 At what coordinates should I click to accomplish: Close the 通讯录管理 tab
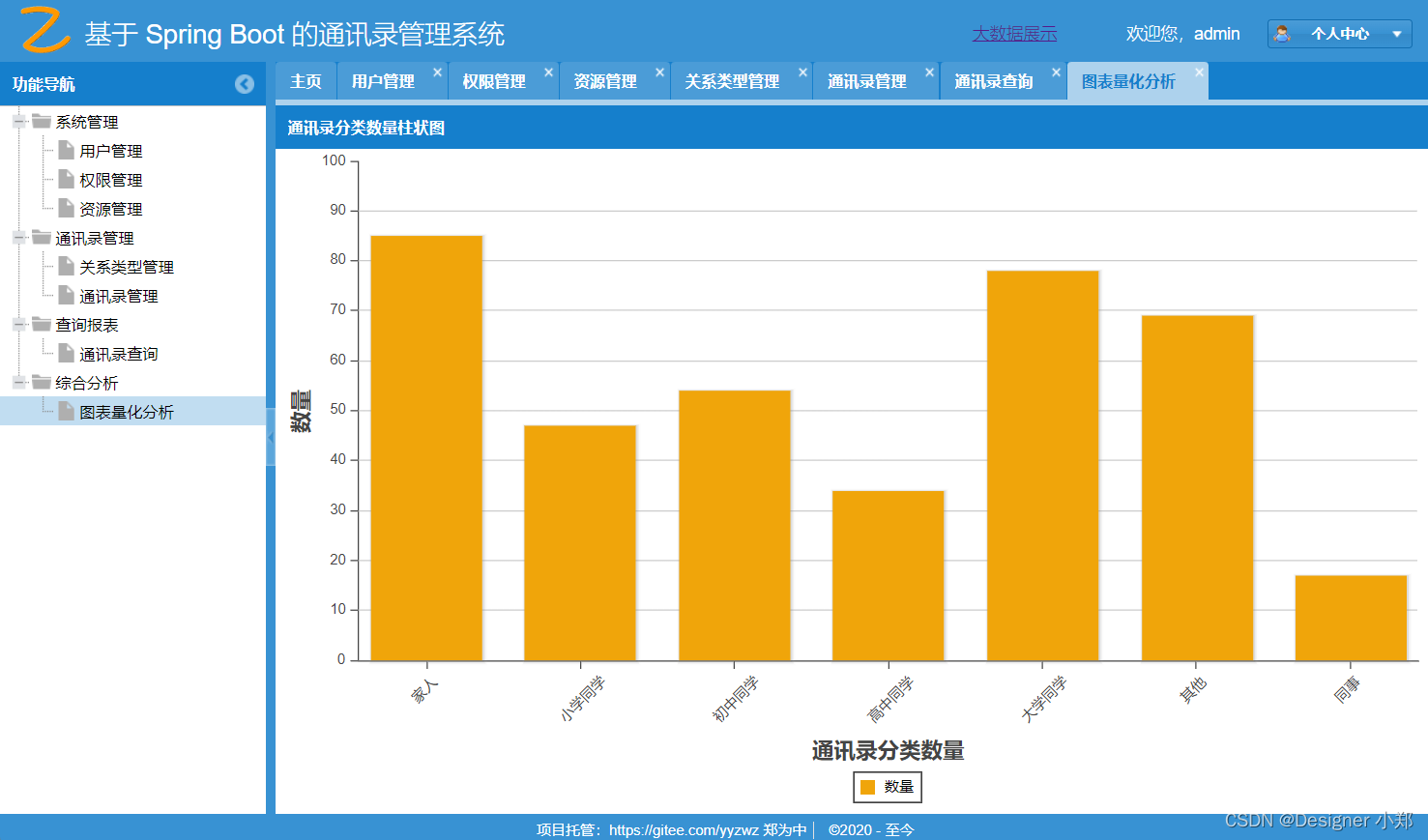pyautogui.click(x=929, y=72)
